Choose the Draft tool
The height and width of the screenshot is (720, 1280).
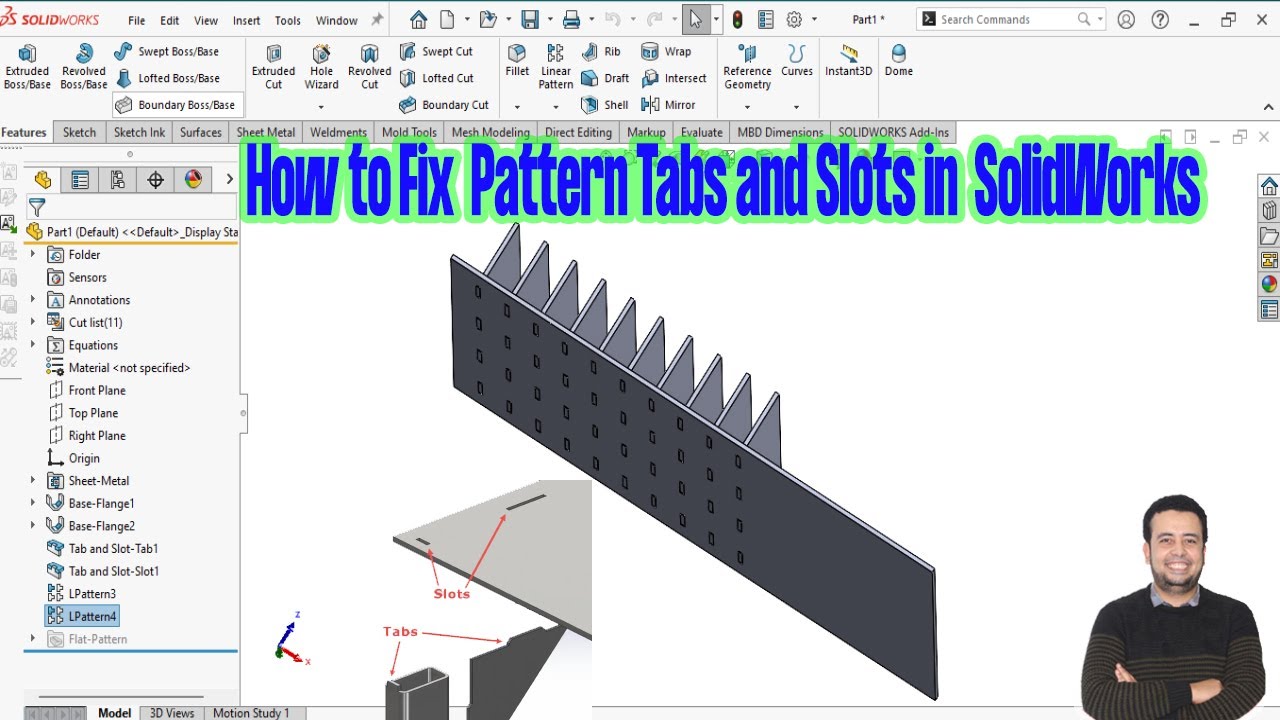605,78
